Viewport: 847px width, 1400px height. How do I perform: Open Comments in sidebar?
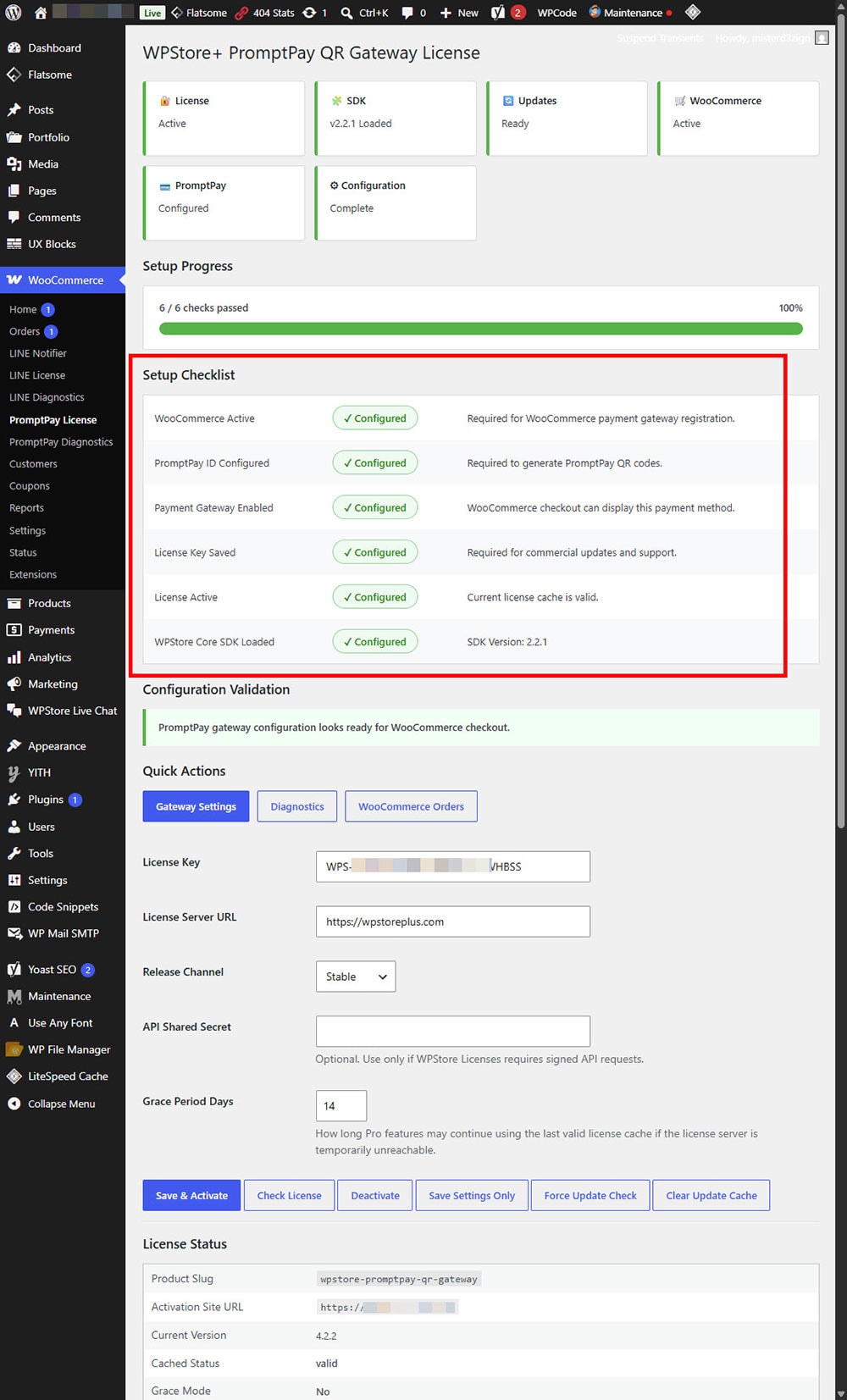tap(54, 218)
